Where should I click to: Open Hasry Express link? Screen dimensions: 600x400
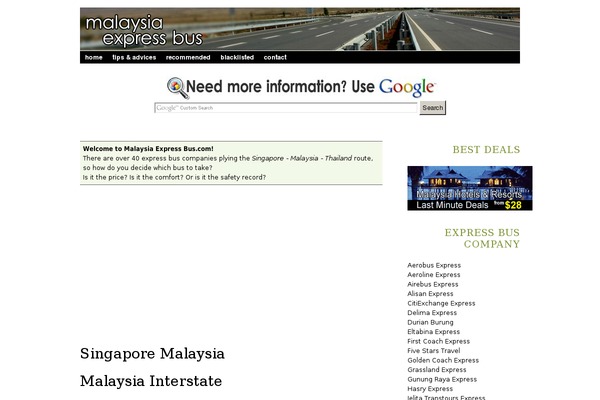430,389
